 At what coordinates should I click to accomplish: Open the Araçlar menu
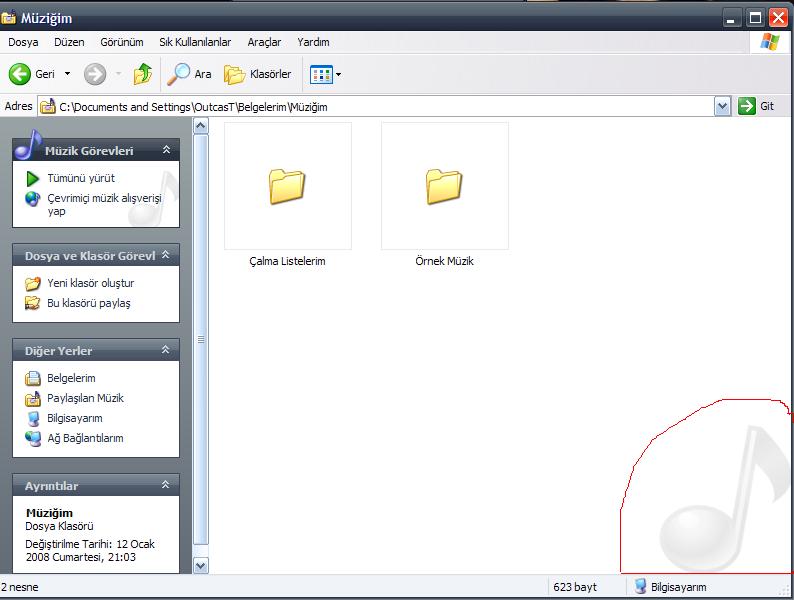tap(264, 42)
